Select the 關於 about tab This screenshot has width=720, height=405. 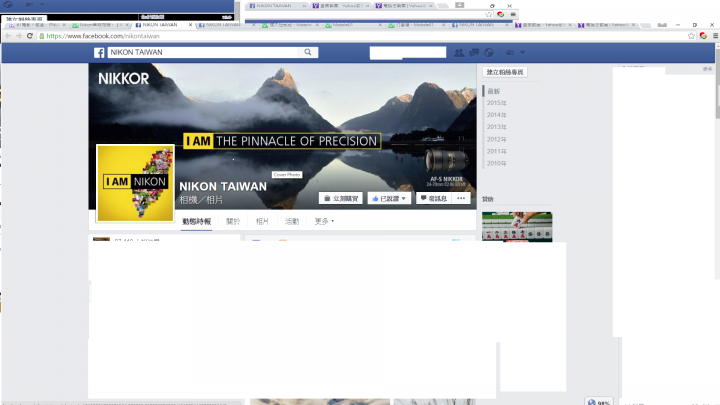click(233, 221)
